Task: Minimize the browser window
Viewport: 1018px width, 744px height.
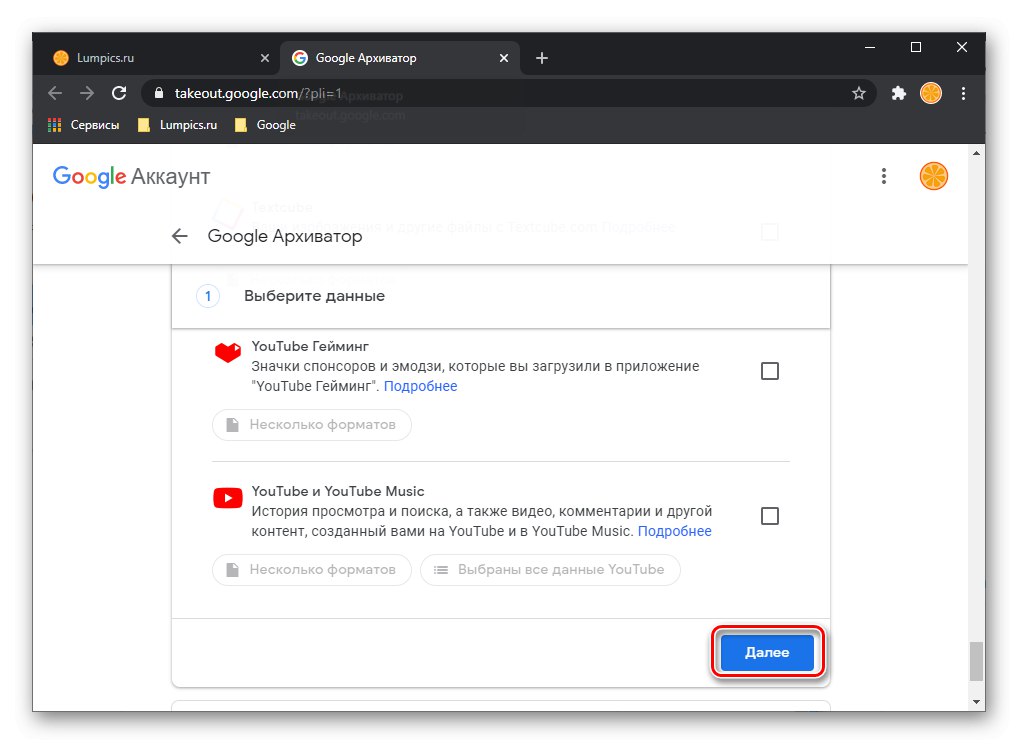Action: coord(869,47)
